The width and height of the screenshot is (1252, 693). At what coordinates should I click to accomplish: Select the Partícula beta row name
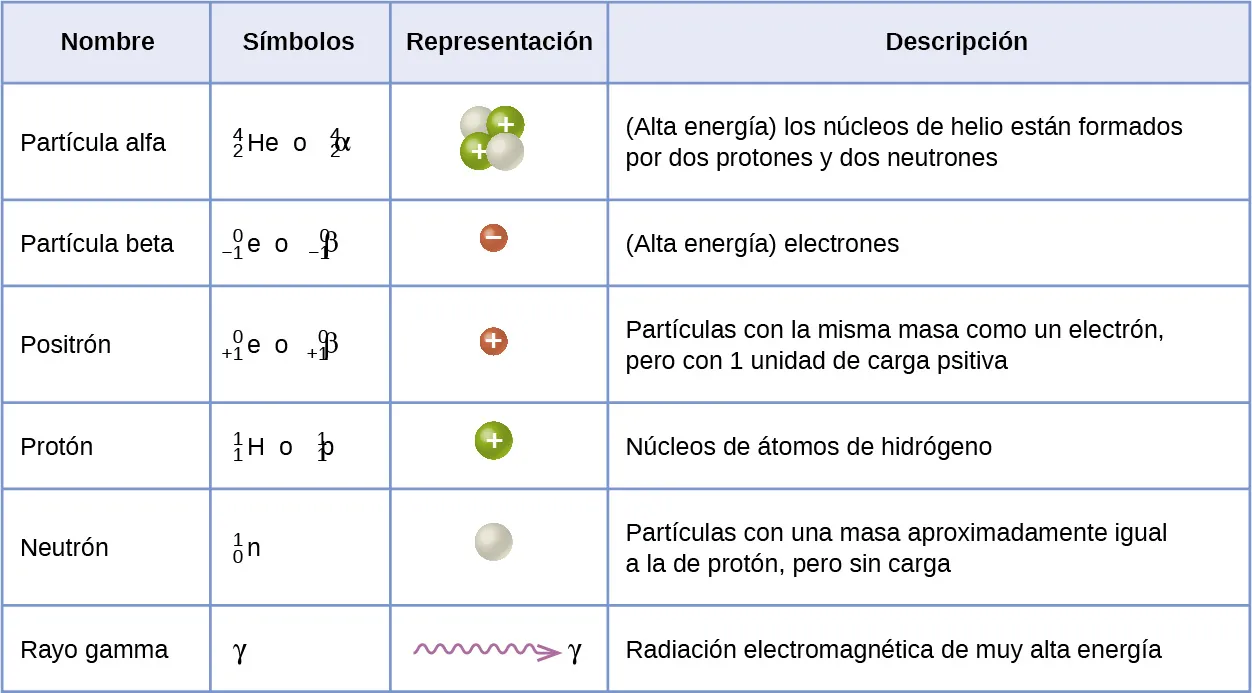point(97,244)
